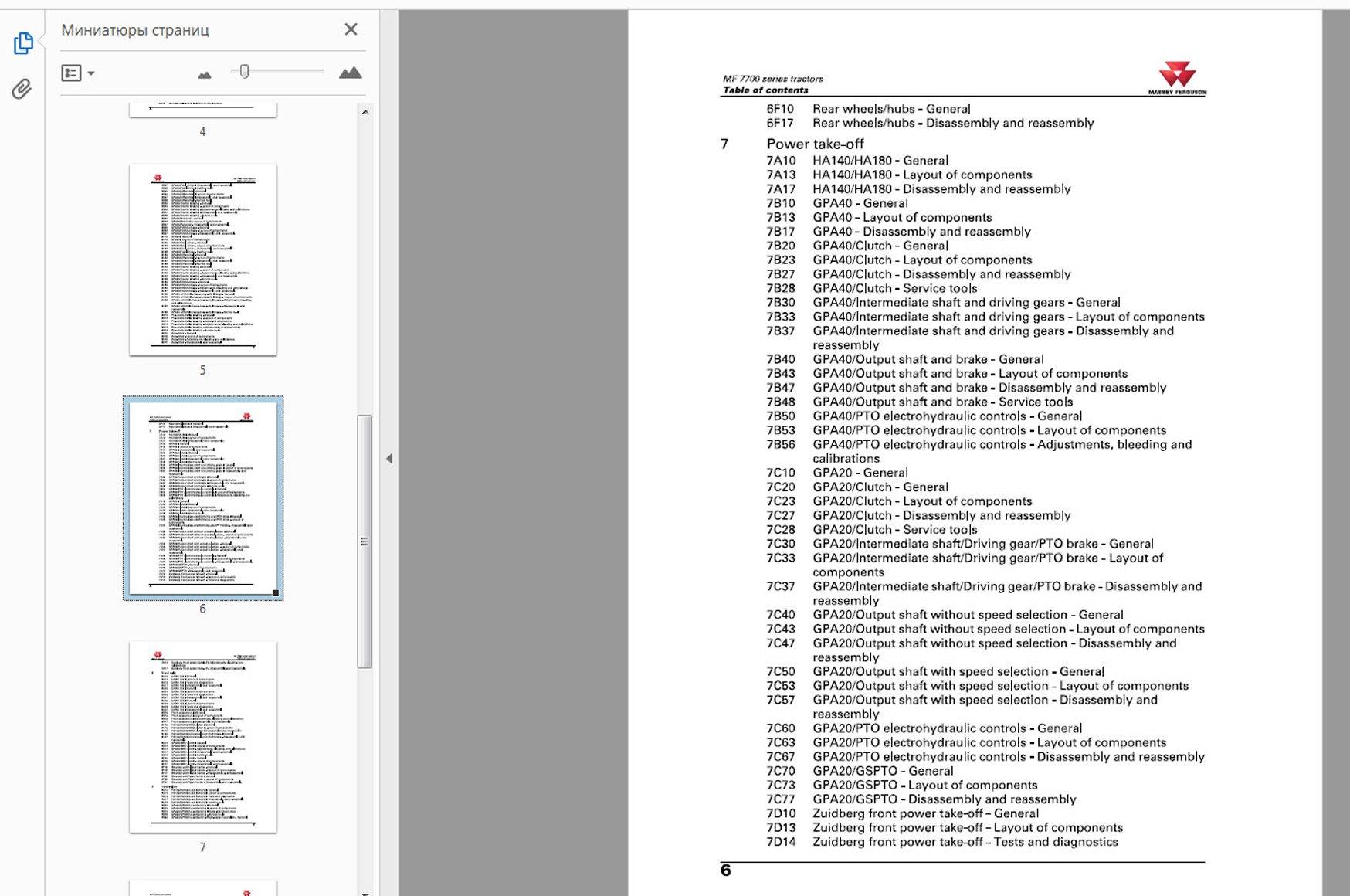Click the "6F10 Rear wheels/hubs - General" entry
Viewport: 1350px width, 896px height.
coord(890,109)
